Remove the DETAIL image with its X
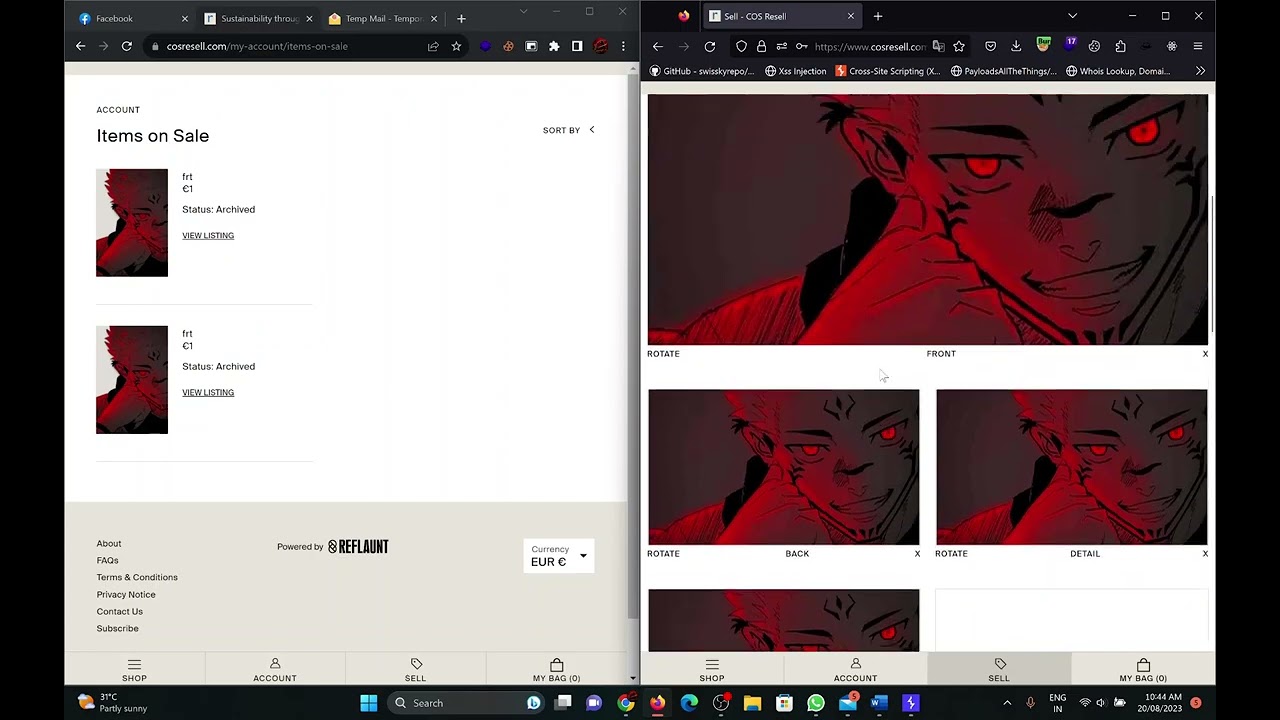 [x=1205, y=553]
